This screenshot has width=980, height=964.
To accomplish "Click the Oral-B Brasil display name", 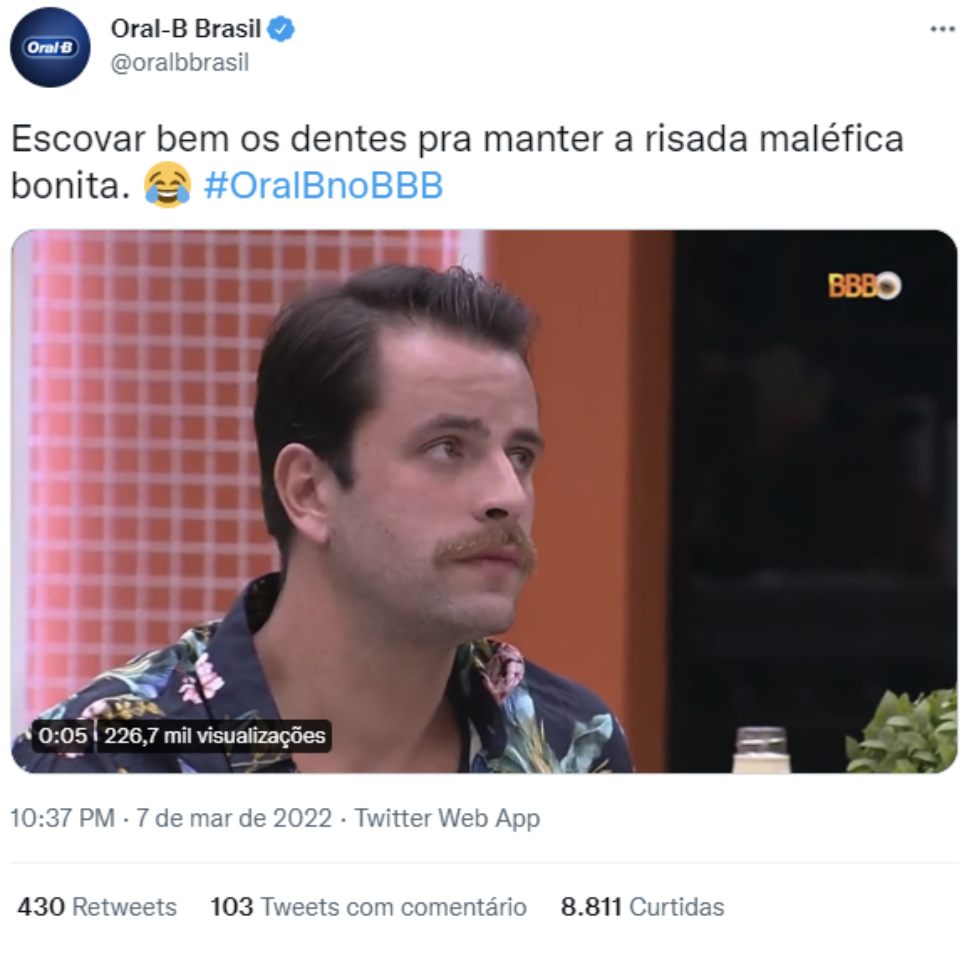I will coord(186,29).
